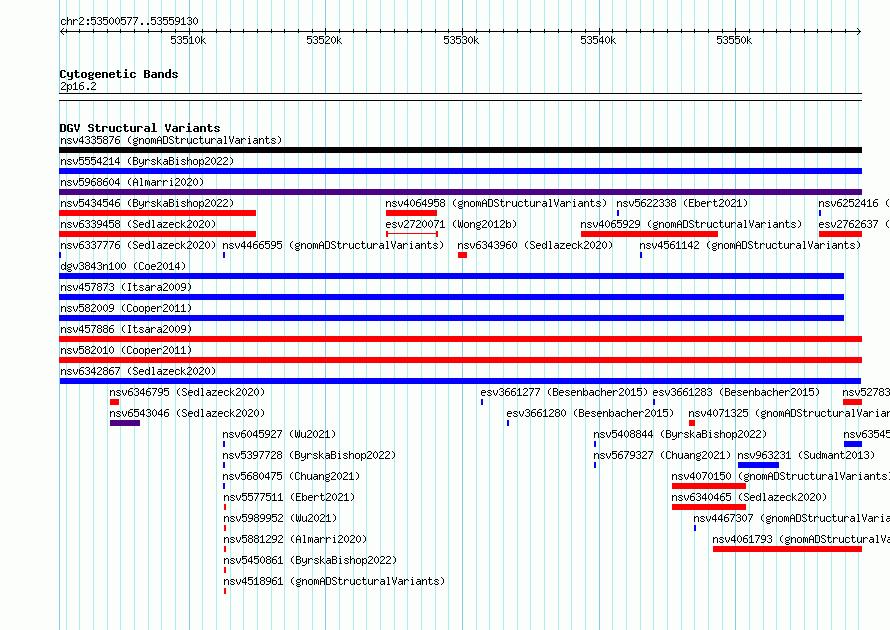Image resolution: width=890 pixels, height=630 pixels.
Task: Click nsv4561142 gnomADStructuralVariants label
Action: [750, 245]
